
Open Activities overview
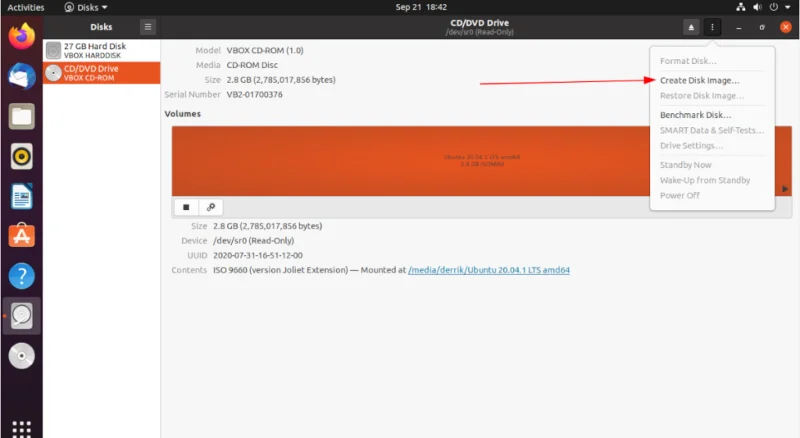(x=26, y=7)
